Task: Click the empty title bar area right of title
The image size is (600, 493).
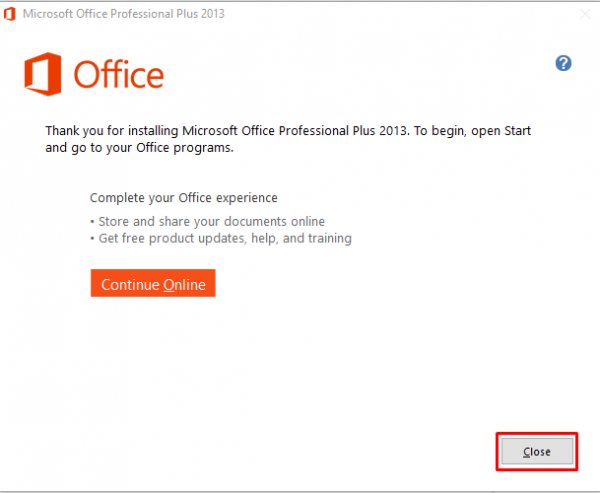Action: [x=400, y=12]
